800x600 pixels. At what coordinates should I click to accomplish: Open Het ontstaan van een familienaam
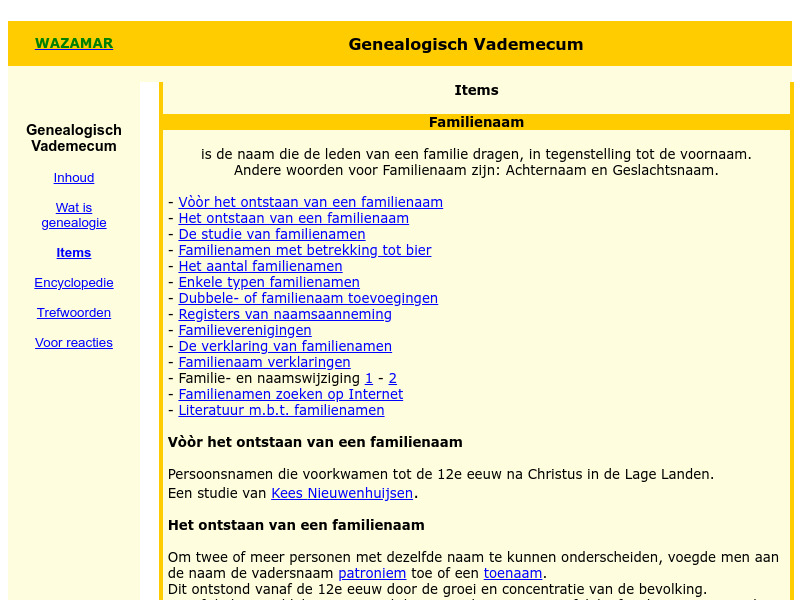[x=293, y=217]
